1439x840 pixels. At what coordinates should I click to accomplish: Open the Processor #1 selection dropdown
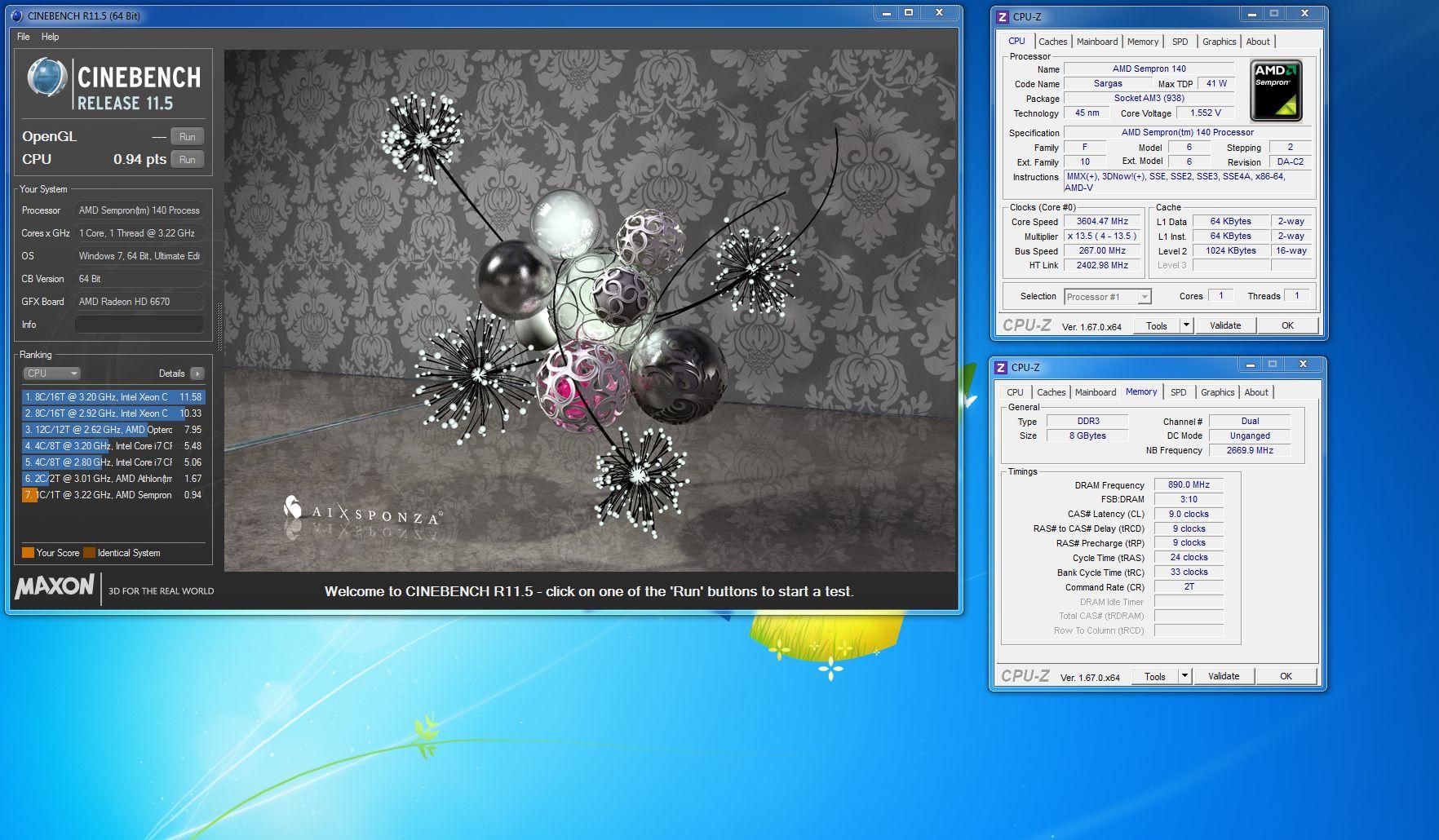click(1107, 297)
